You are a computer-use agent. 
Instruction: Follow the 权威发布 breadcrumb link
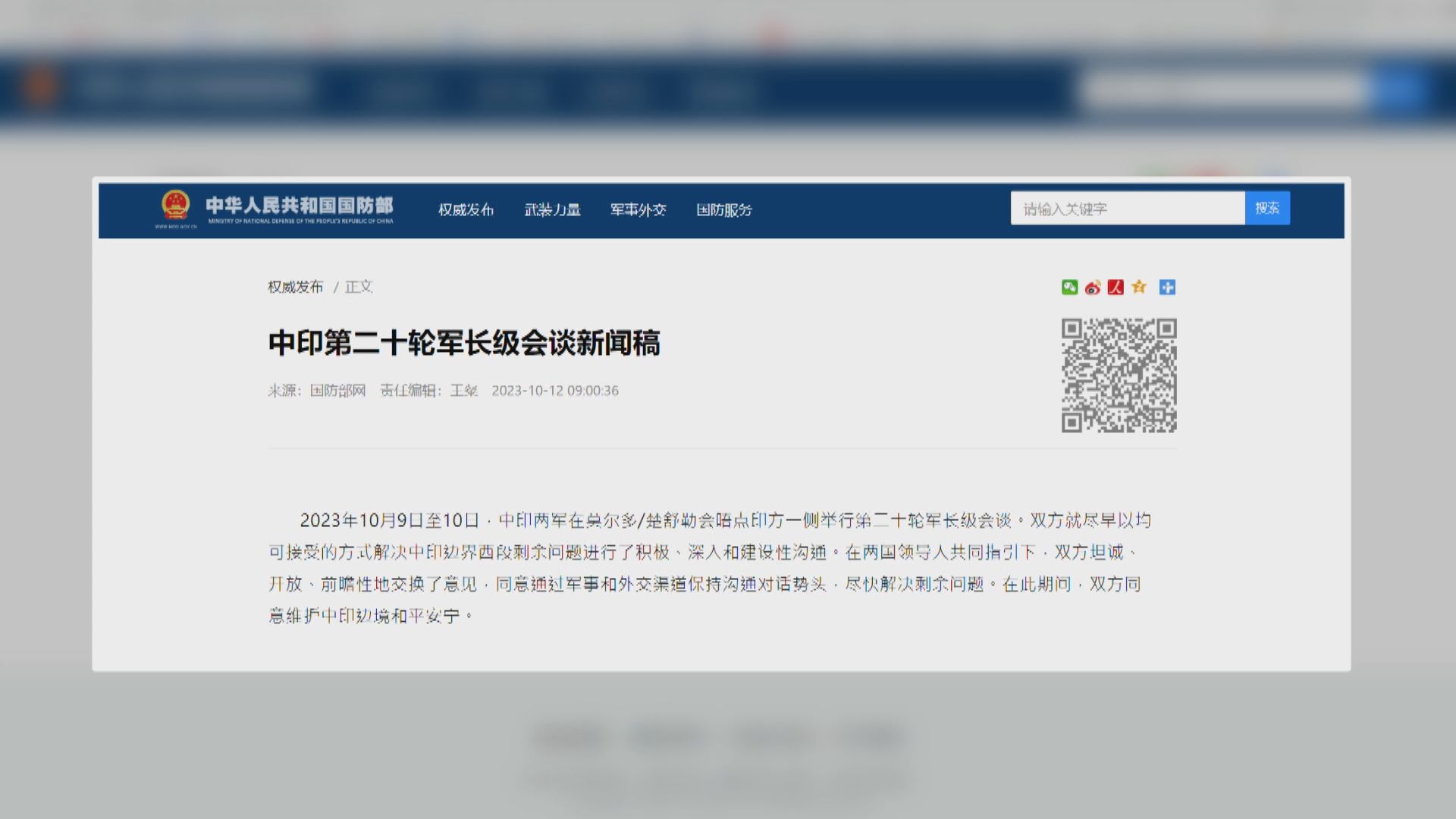coord(297,287)
